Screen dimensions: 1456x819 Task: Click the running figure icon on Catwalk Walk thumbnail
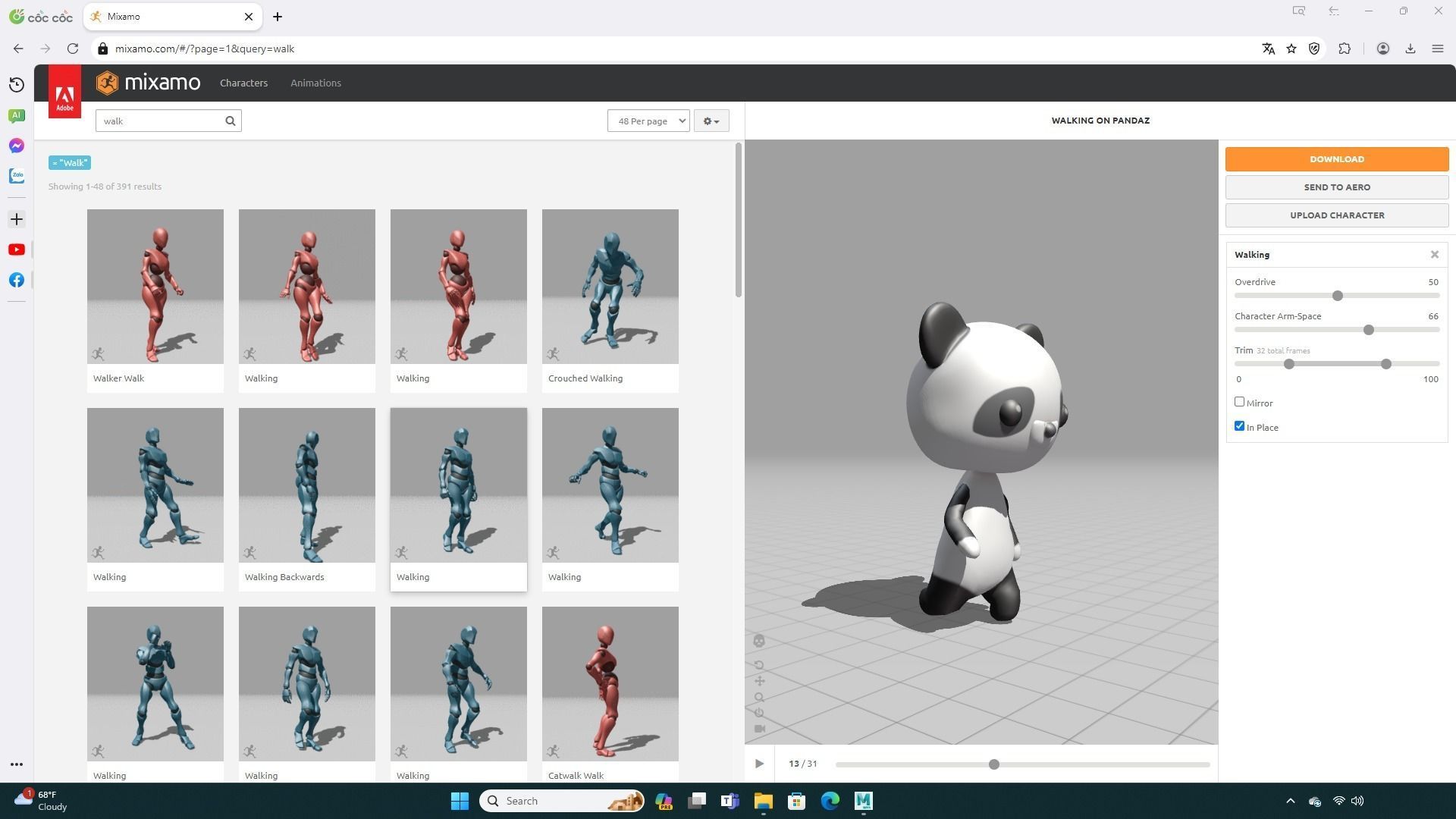tap(554, 752)
